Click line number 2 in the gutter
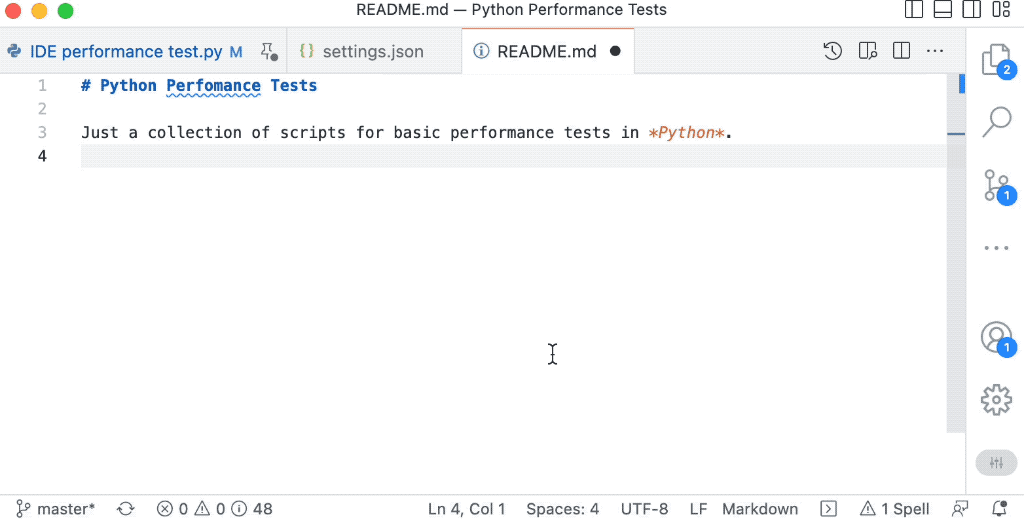1024x519 pixels. 42,109
